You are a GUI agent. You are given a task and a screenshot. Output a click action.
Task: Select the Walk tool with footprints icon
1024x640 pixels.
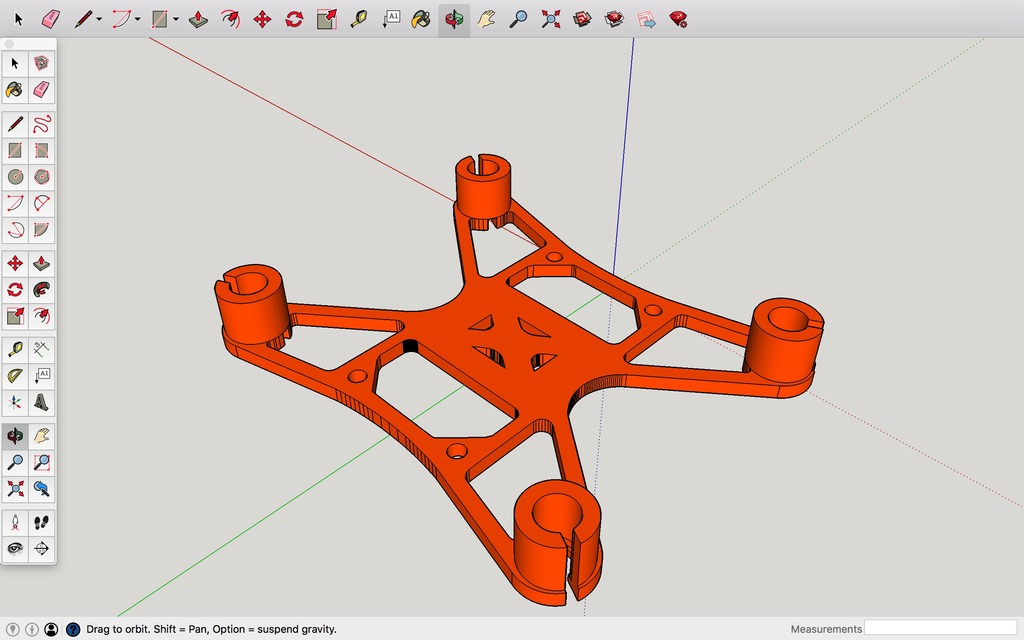pyautogui.click(x=41, y=522)
